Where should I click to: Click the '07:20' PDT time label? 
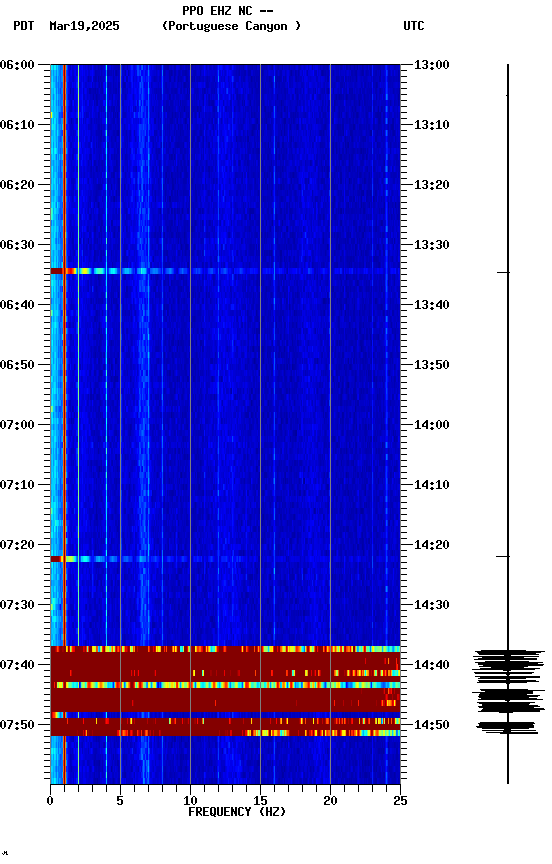[x=17, y=546]
